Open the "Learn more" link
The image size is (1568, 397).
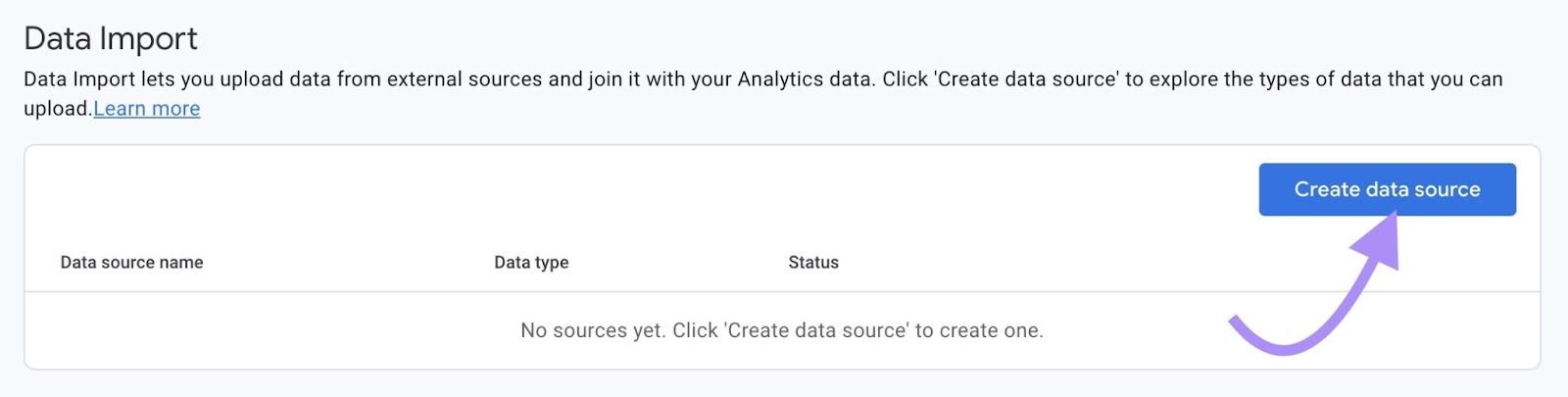click(147, 109)
